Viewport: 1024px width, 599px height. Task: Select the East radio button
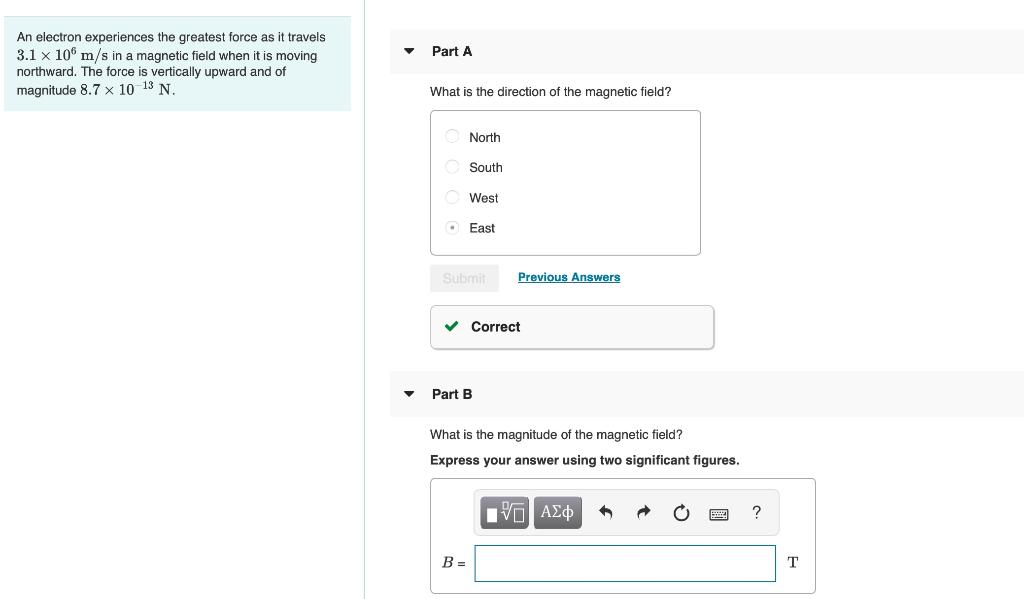453,228
